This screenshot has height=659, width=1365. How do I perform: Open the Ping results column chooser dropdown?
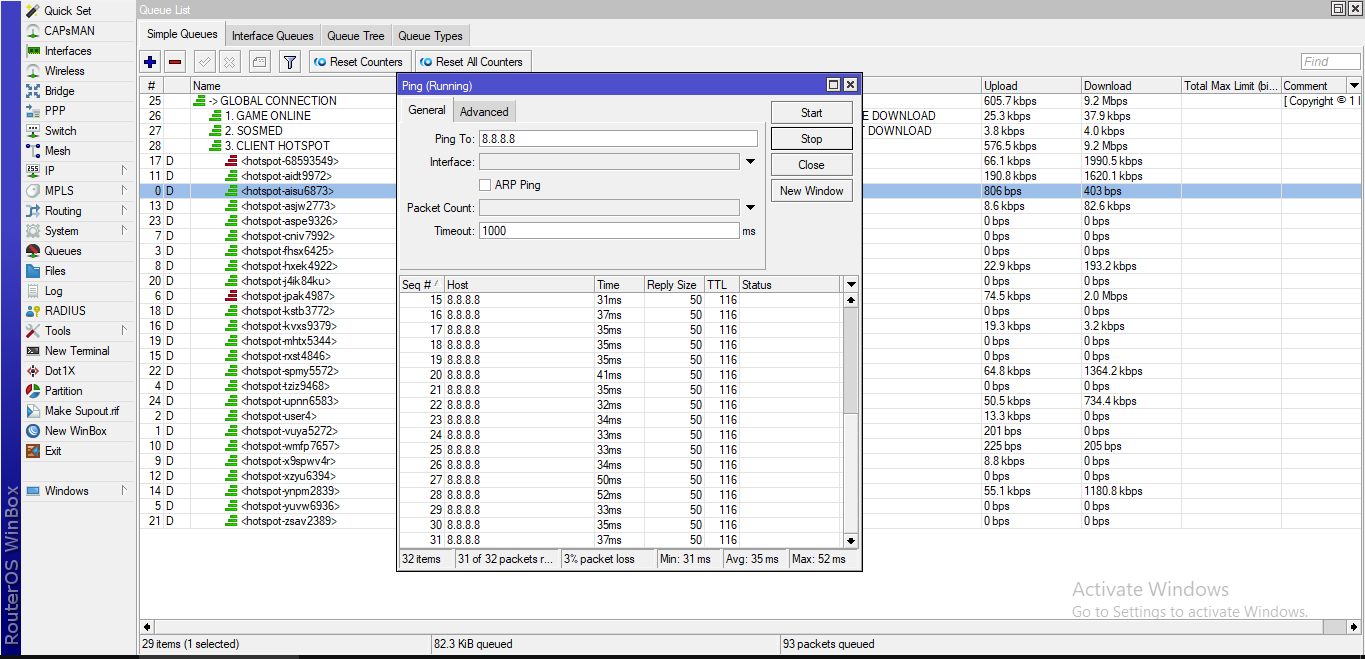point(851,285)
